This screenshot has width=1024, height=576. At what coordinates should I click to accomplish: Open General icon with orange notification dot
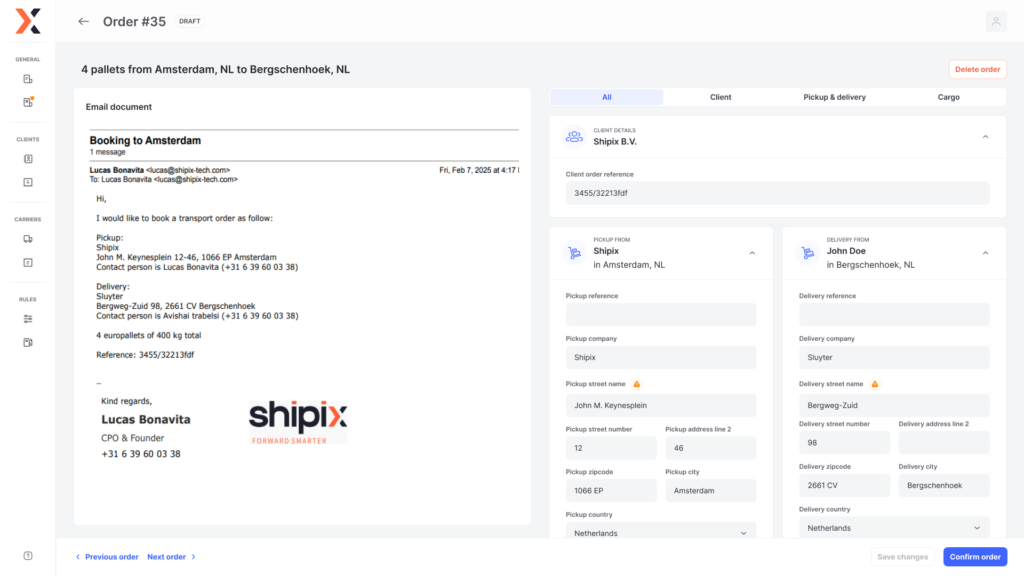(28, 102)
